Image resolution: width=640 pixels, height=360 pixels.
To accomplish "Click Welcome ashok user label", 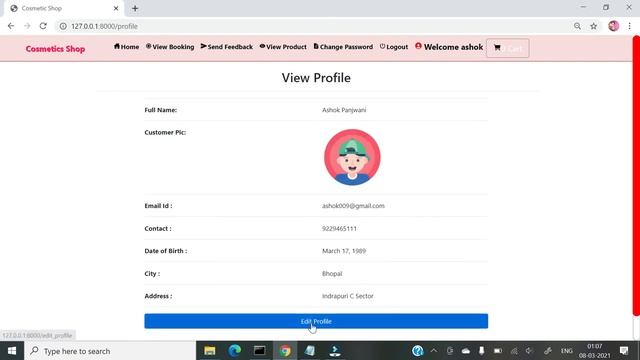I will (x=449, y=47).
